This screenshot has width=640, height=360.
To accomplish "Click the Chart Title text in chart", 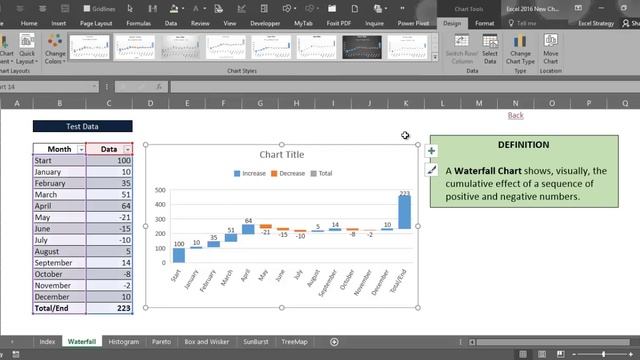I will click(x=282, y=155).
